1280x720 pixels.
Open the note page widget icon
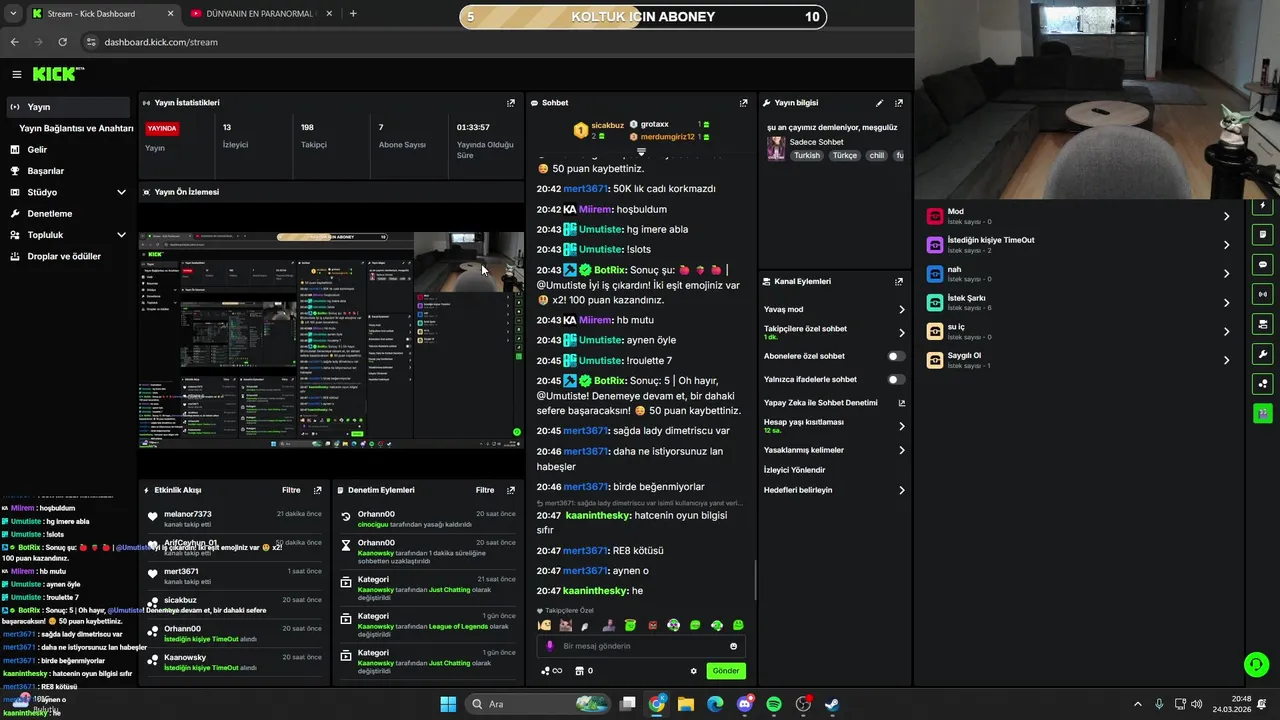(x=1263, y=235)
